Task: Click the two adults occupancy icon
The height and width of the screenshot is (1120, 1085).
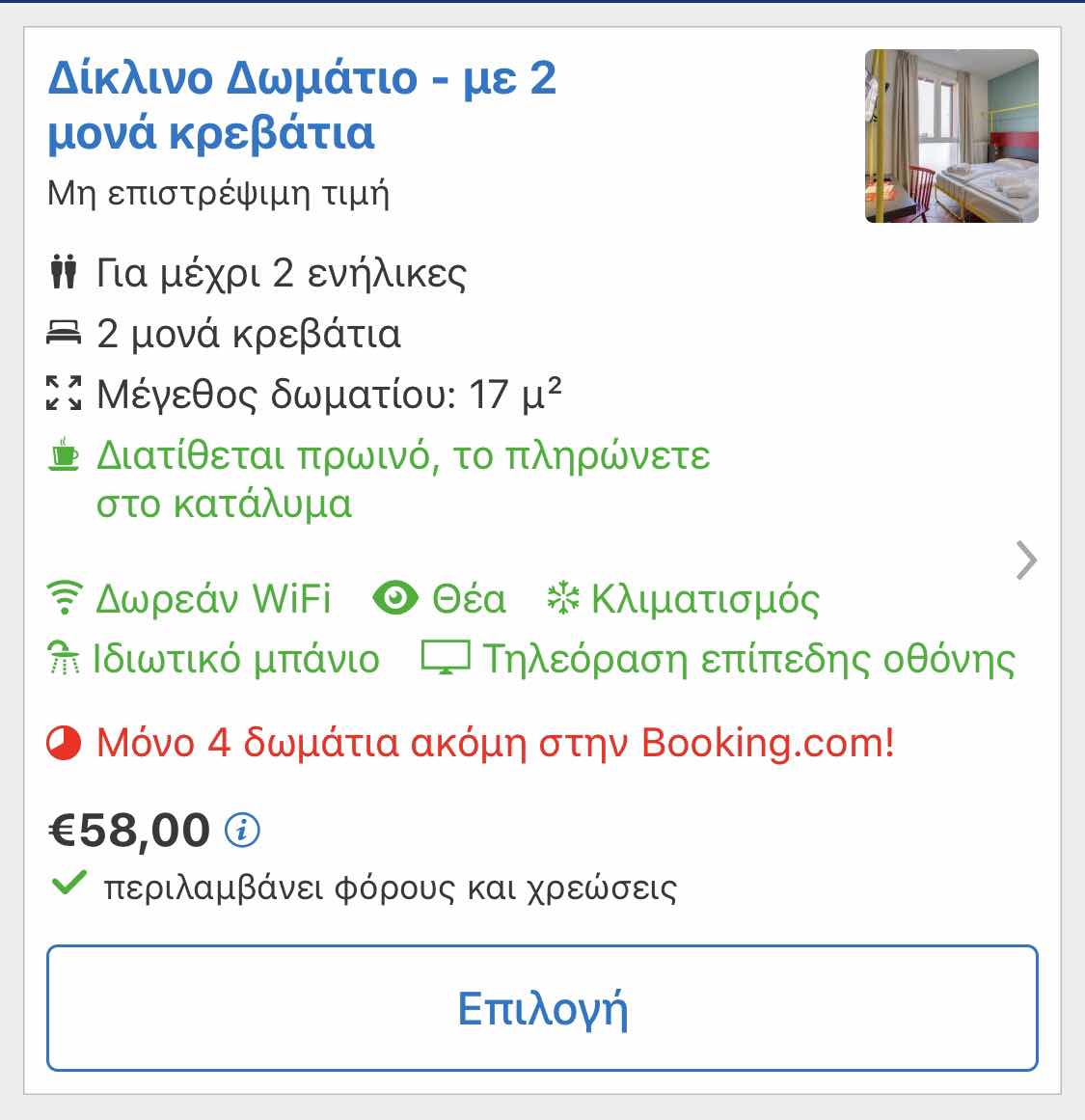Action: click(x=64, y=271)
